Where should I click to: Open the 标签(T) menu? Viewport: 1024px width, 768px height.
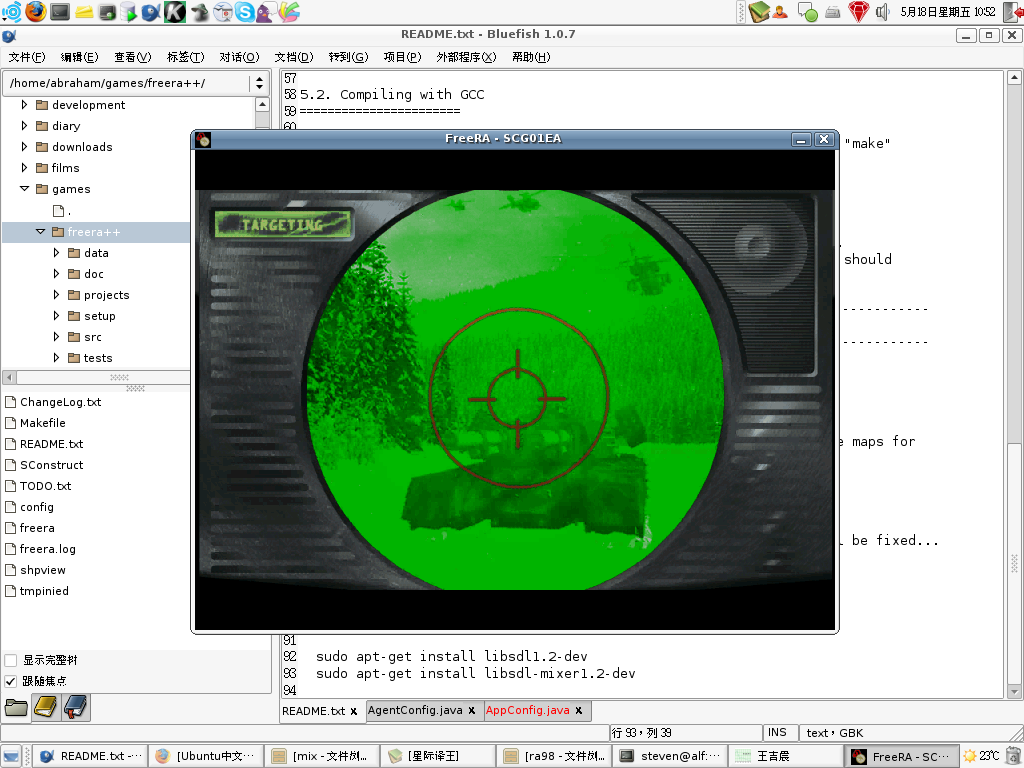pyautogui.click(x=185, y=57)
